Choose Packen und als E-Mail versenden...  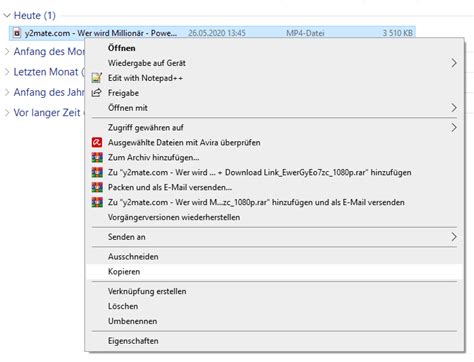(x=274, y=187)
